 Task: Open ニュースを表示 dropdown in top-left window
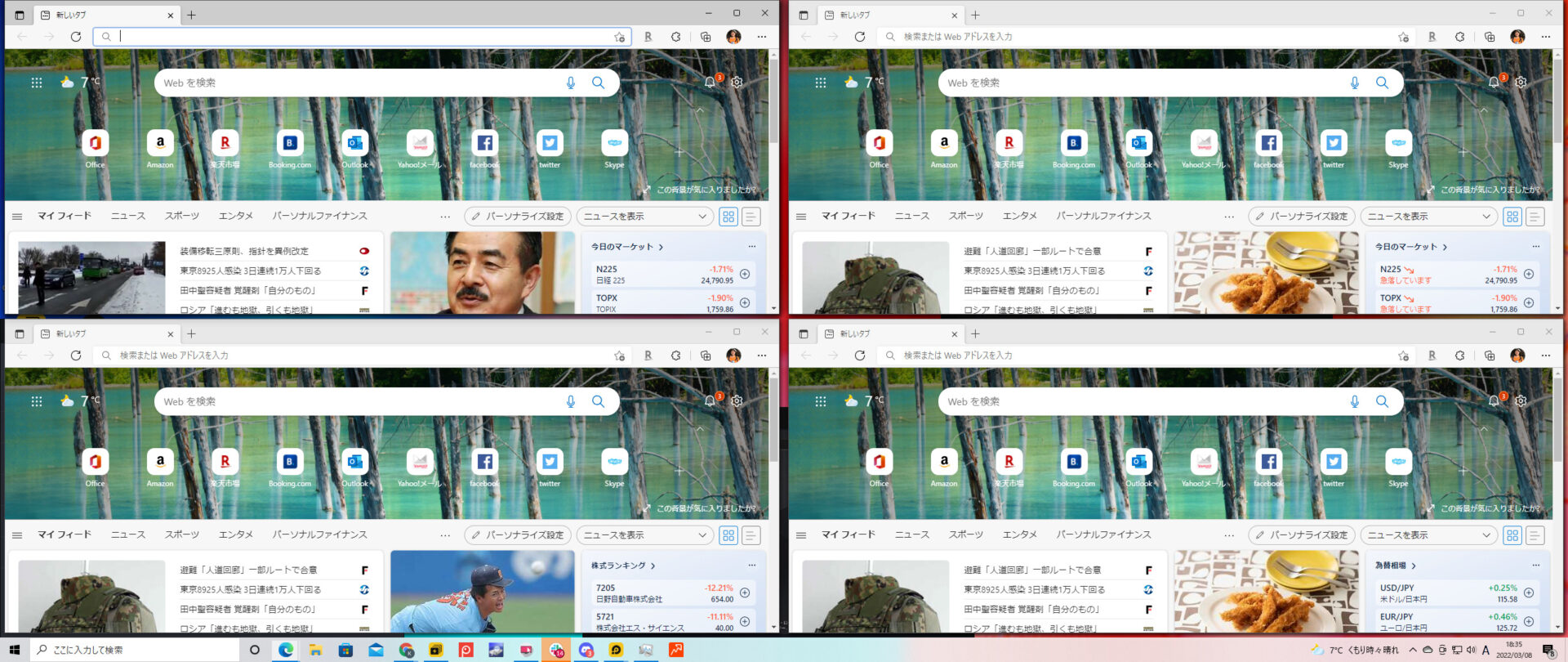coord(645,217)
